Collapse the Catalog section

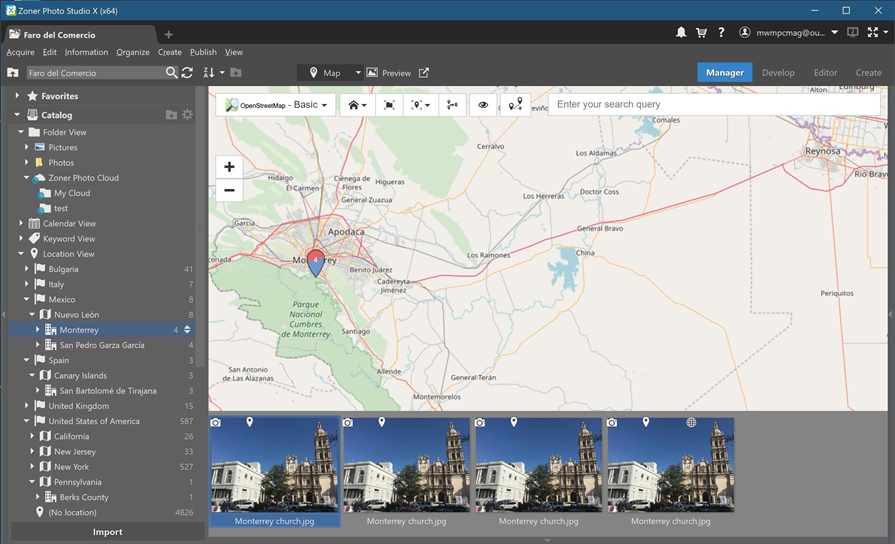click(x=17, y=115)
